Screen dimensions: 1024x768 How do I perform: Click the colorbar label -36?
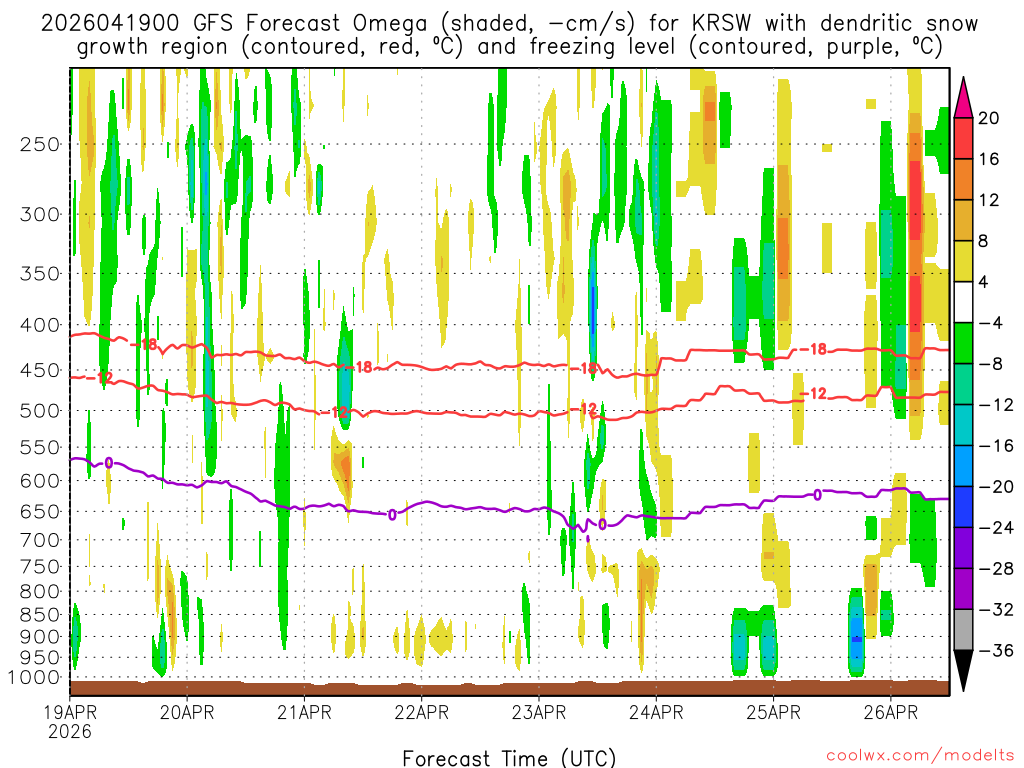tap(995, 650)
